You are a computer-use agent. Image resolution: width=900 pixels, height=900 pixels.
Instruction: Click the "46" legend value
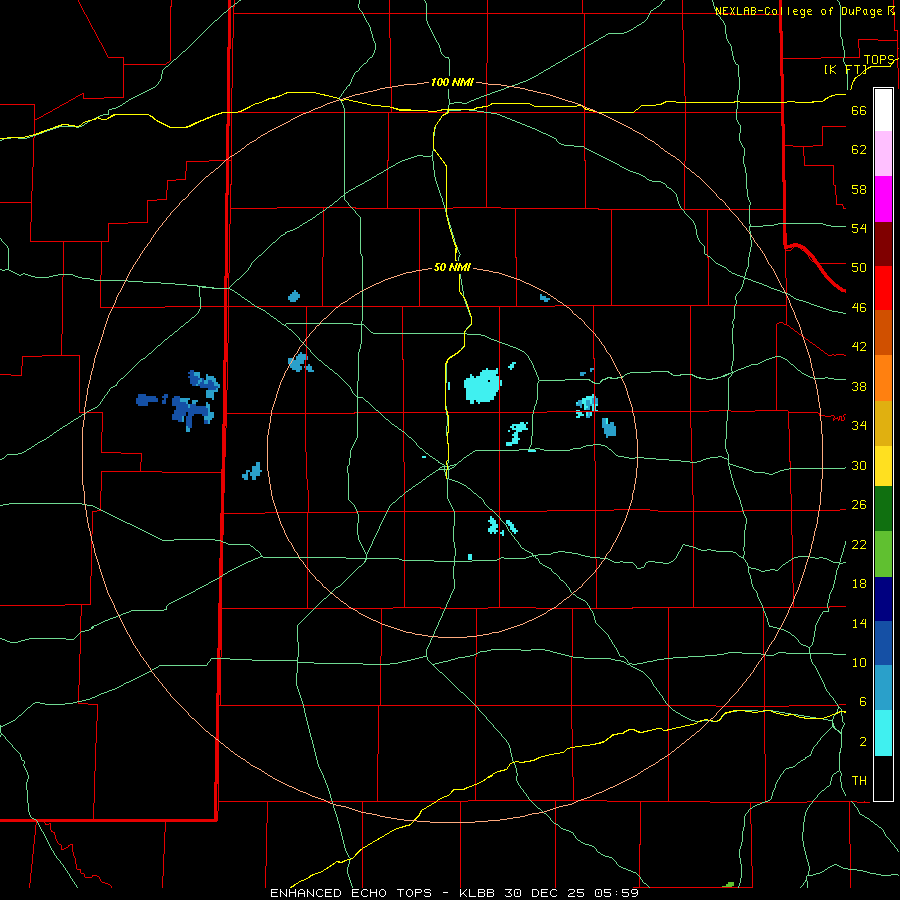(859, 308)
